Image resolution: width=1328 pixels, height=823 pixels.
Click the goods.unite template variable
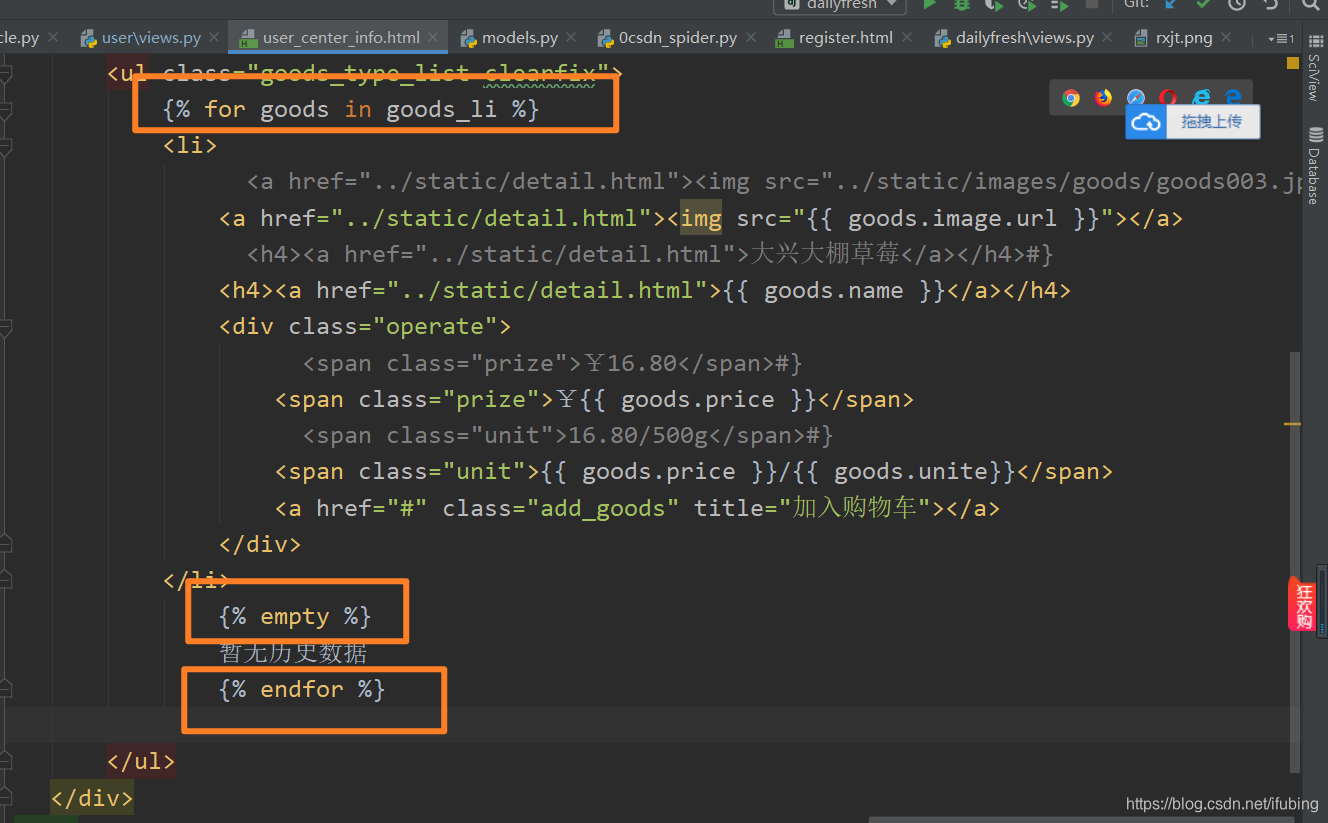coord(911,471)
